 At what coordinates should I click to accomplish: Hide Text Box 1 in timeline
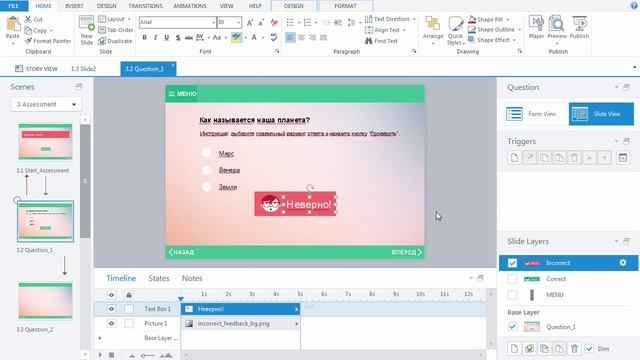pos(111,309)
